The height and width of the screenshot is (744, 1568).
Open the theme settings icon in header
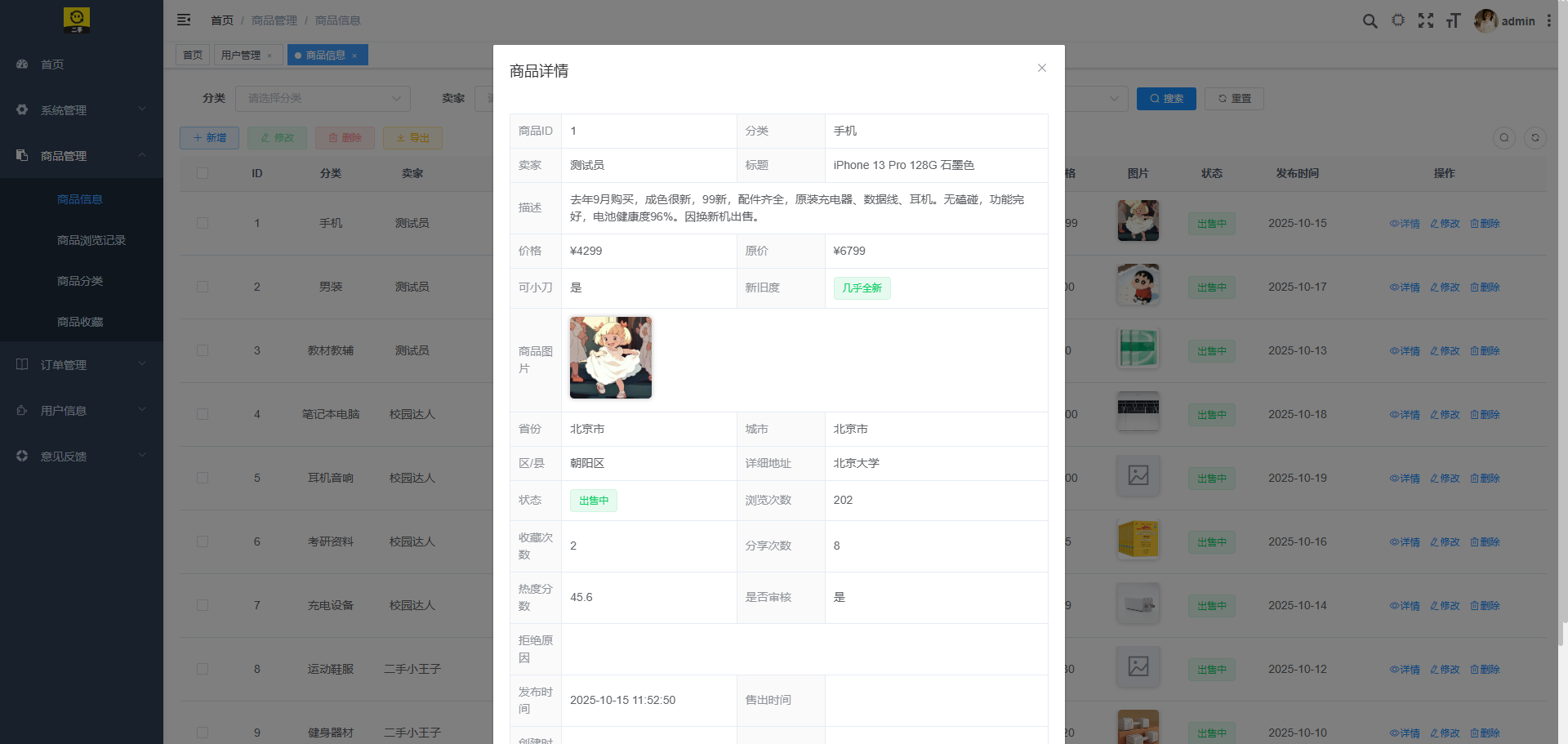tap(1398, 20)
